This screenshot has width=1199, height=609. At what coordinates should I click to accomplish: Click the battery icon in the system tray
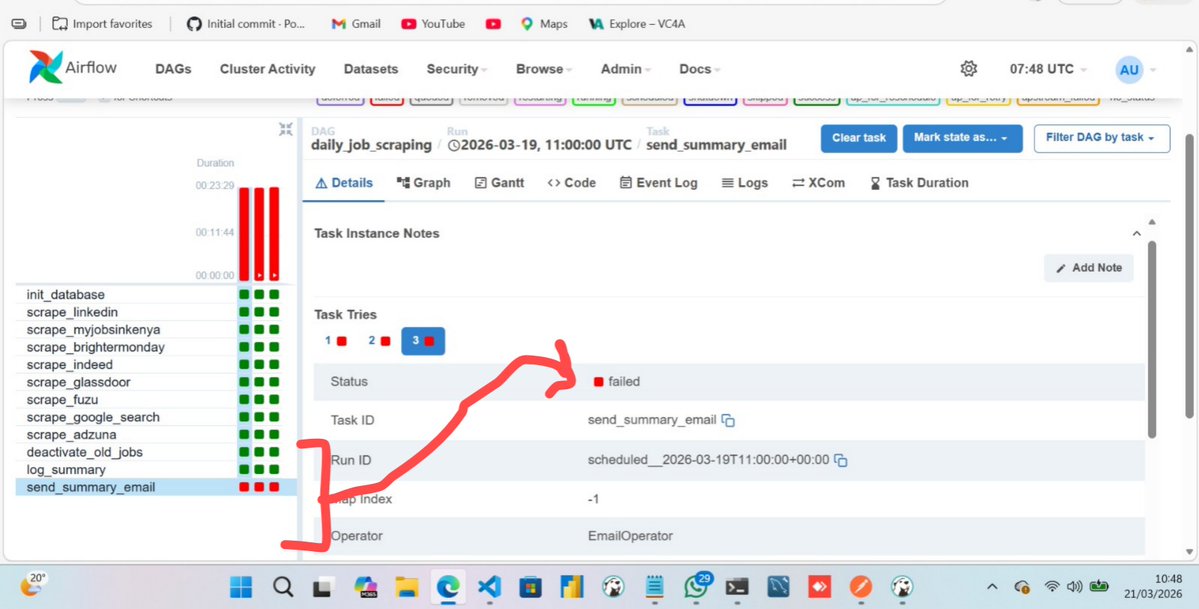1100,587
